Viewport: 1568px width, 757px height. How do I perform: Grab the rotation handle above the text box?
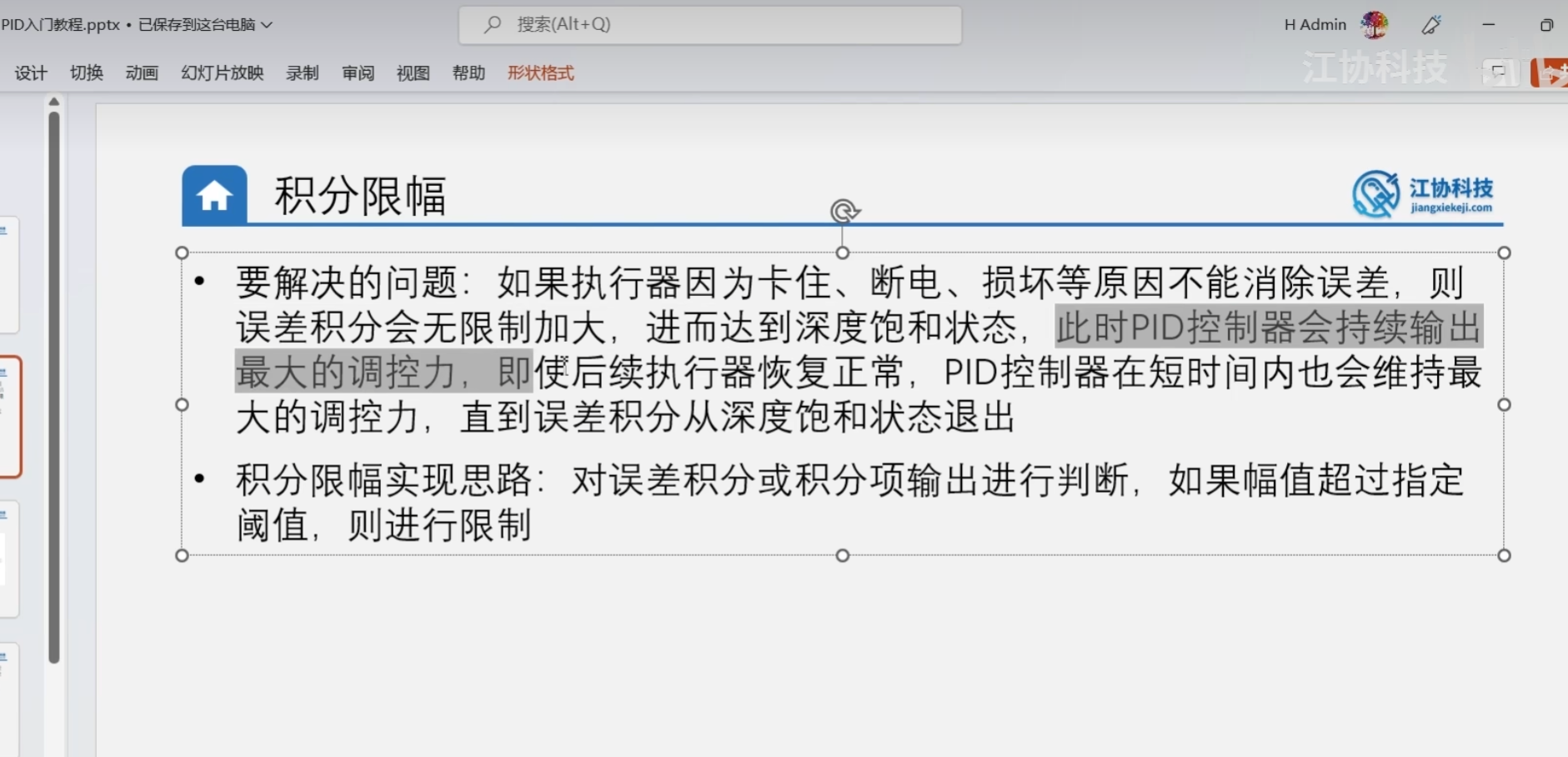844,211
